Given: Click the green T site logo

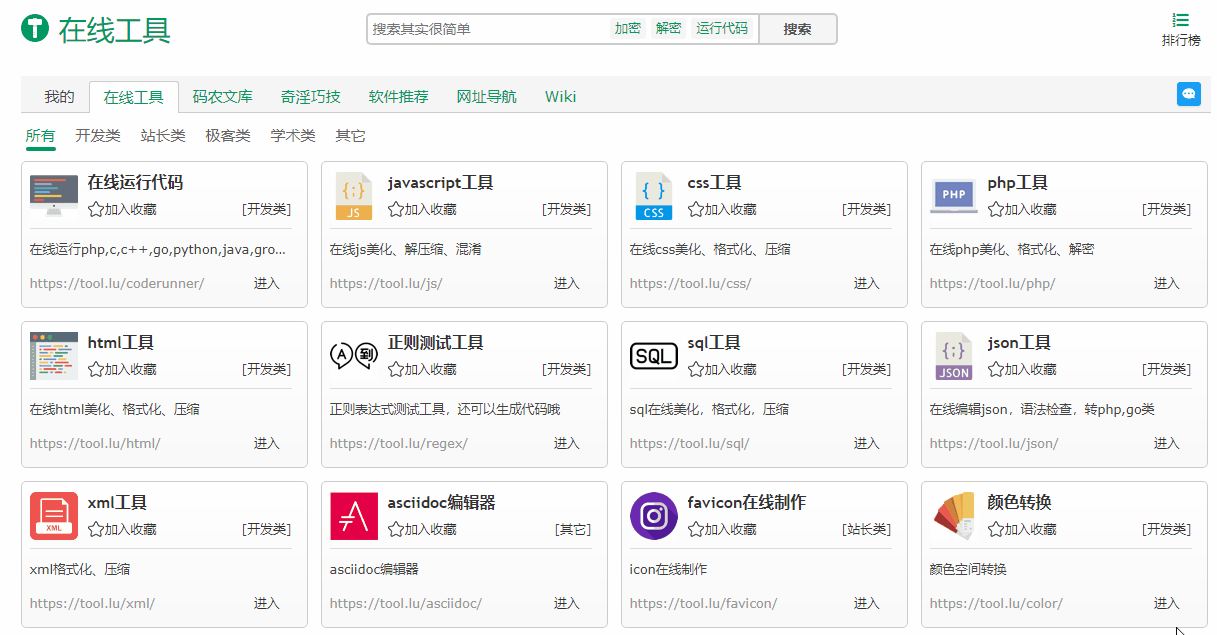Looking at the screenshot, I should 35,29.
